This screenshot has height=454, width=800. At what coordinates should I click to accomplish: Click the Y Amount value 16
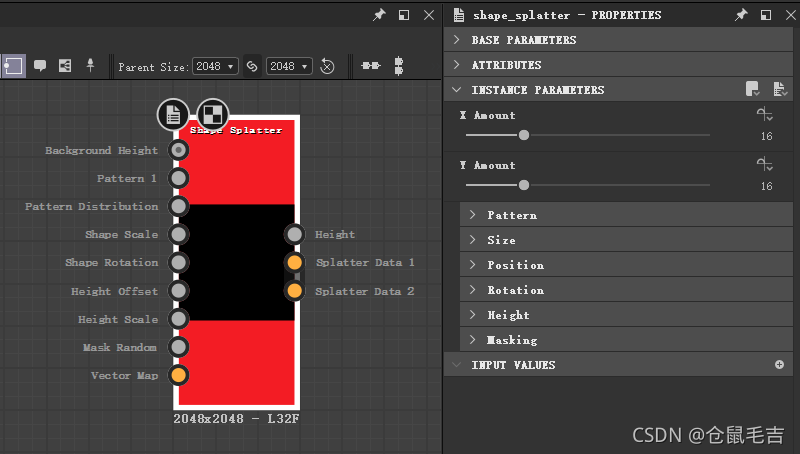[x=766, y=186]
